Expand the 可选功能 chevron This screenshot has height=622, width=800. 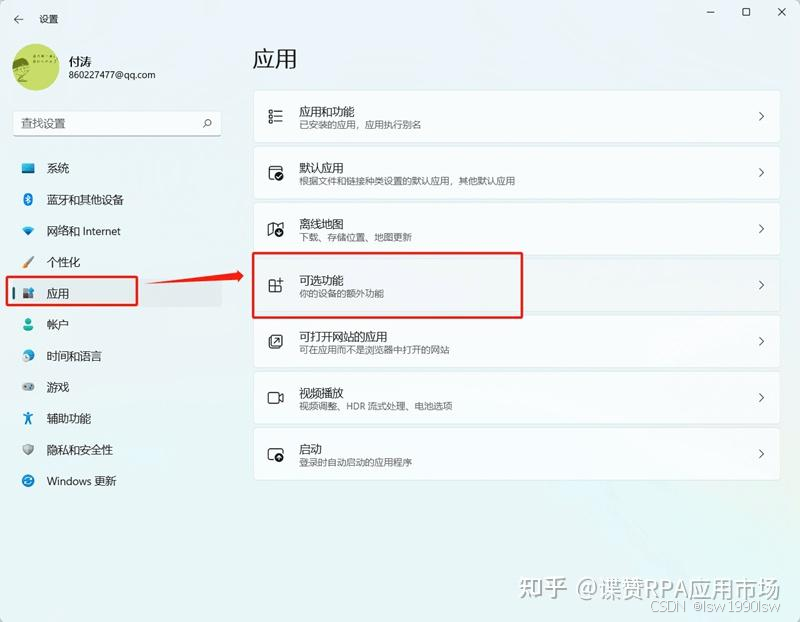(761, 285)
